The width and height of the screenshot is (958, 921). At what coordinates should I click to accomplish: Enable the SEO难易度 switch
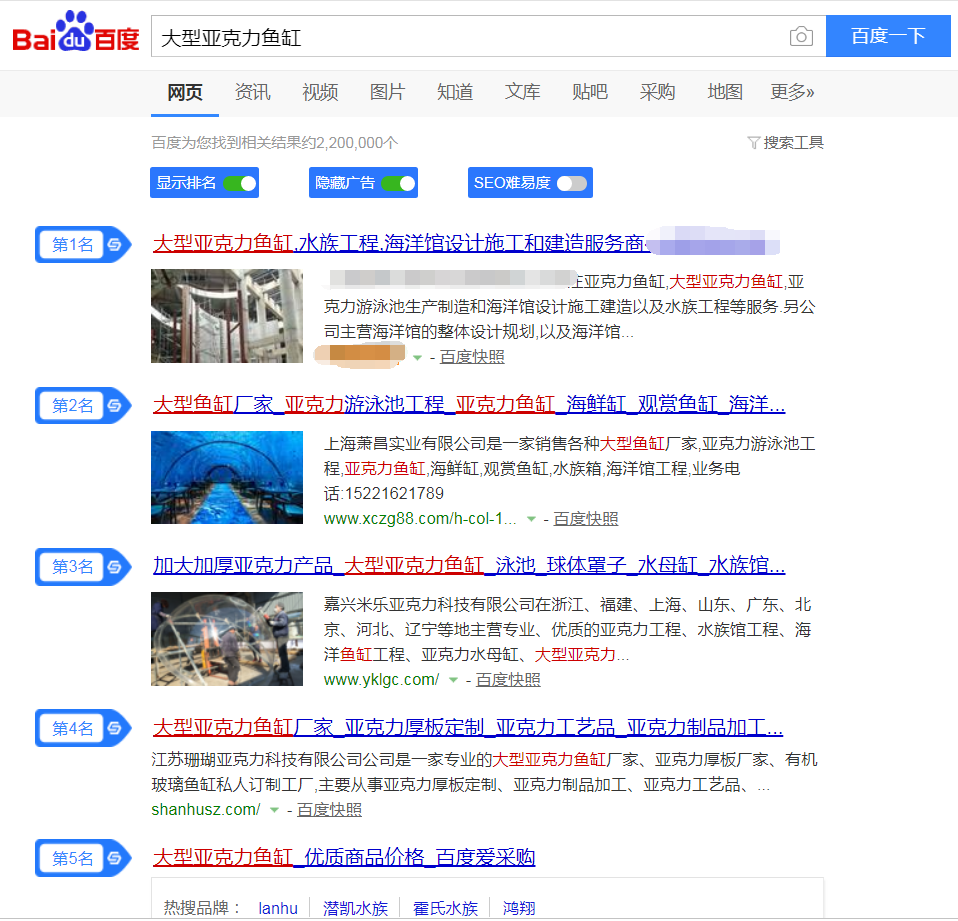(x=572, y=183)
